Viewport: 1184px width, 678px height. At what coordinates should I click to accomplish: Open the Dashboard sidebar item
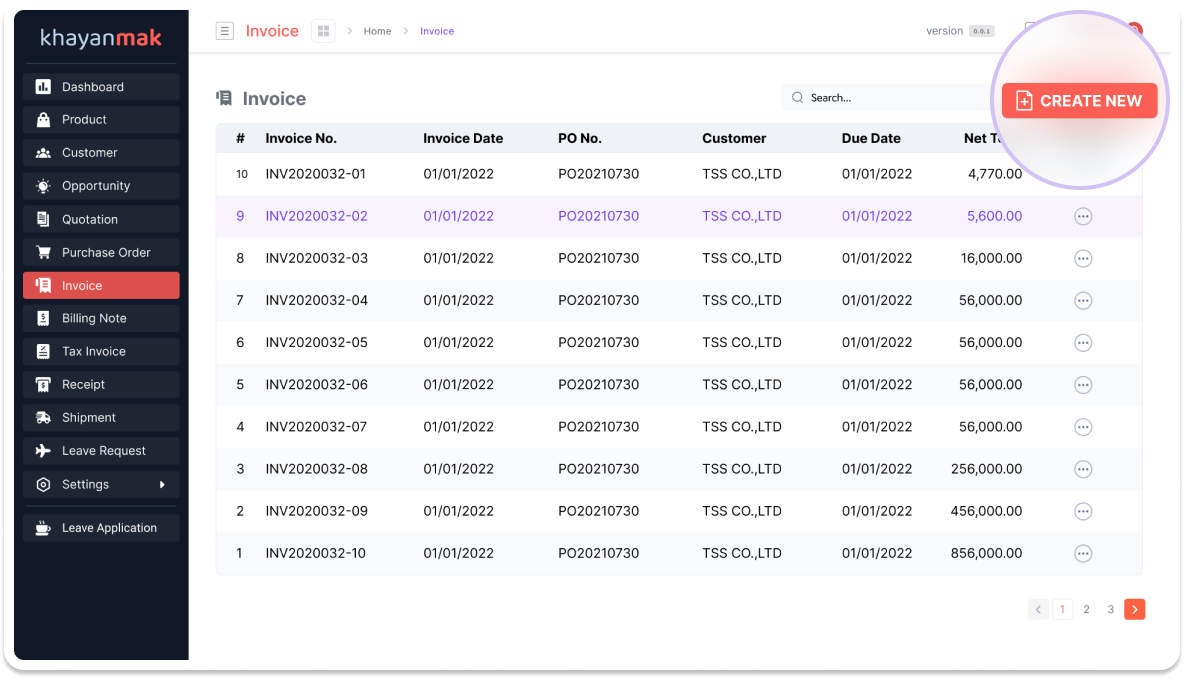pyautogui.click(x=101, y=87)
